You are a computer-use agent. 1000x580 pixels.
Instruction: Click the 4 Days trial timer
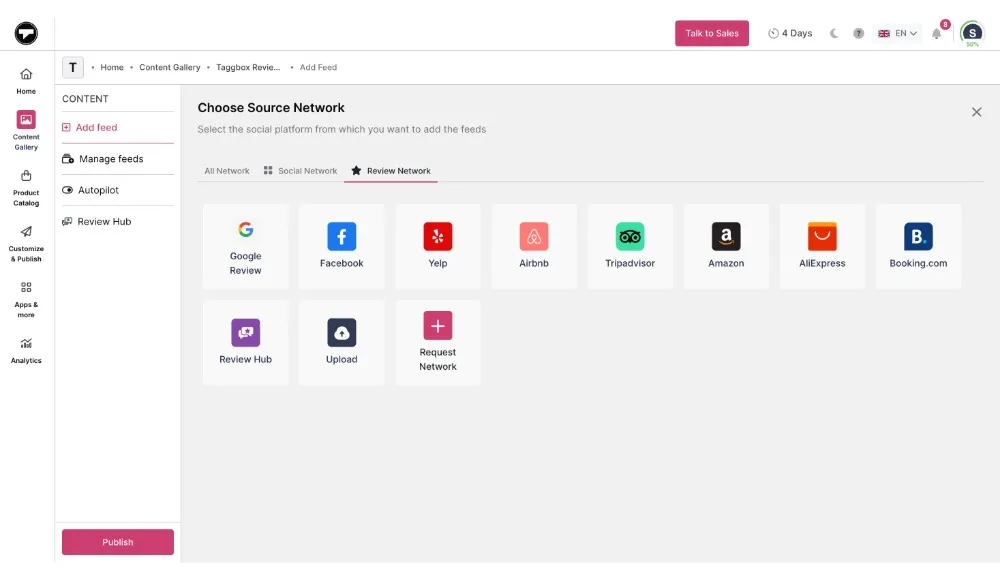click(x=790, y=33)
